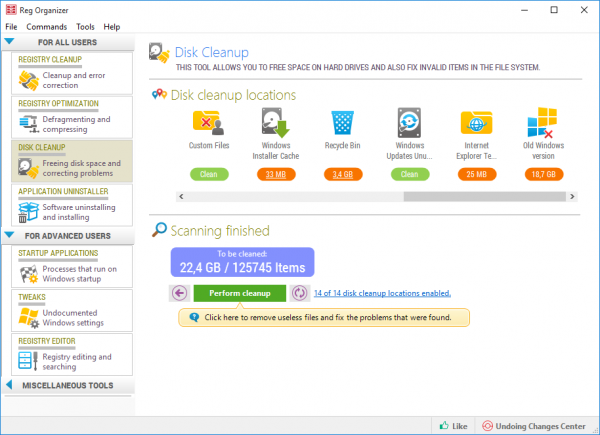Click the Startup Applications flag icon

[29, 274]
